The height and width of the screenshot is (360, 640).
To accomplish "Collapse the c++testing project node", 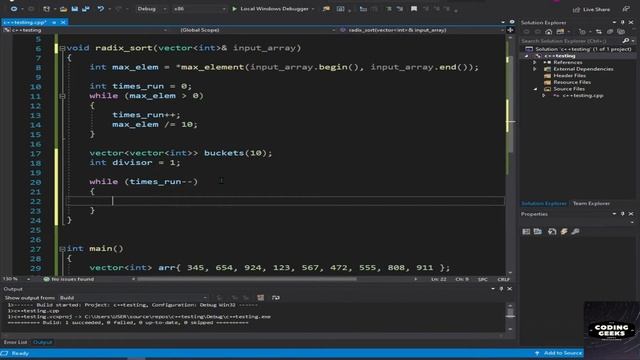I will point(527,56).
